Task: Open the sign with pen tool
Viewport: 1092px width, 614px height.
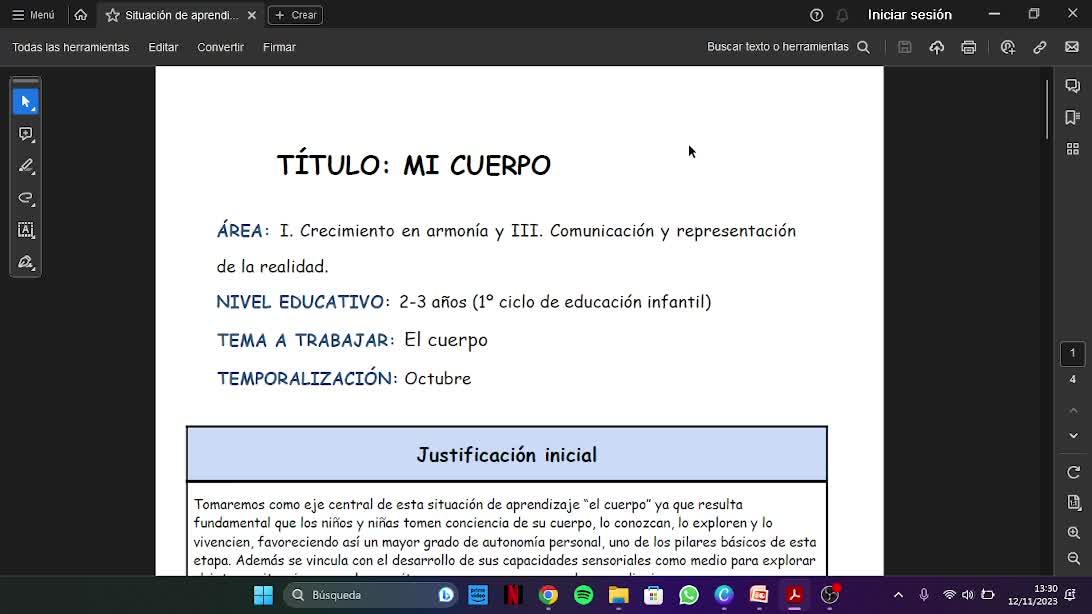Action: [x=26, y=262]
